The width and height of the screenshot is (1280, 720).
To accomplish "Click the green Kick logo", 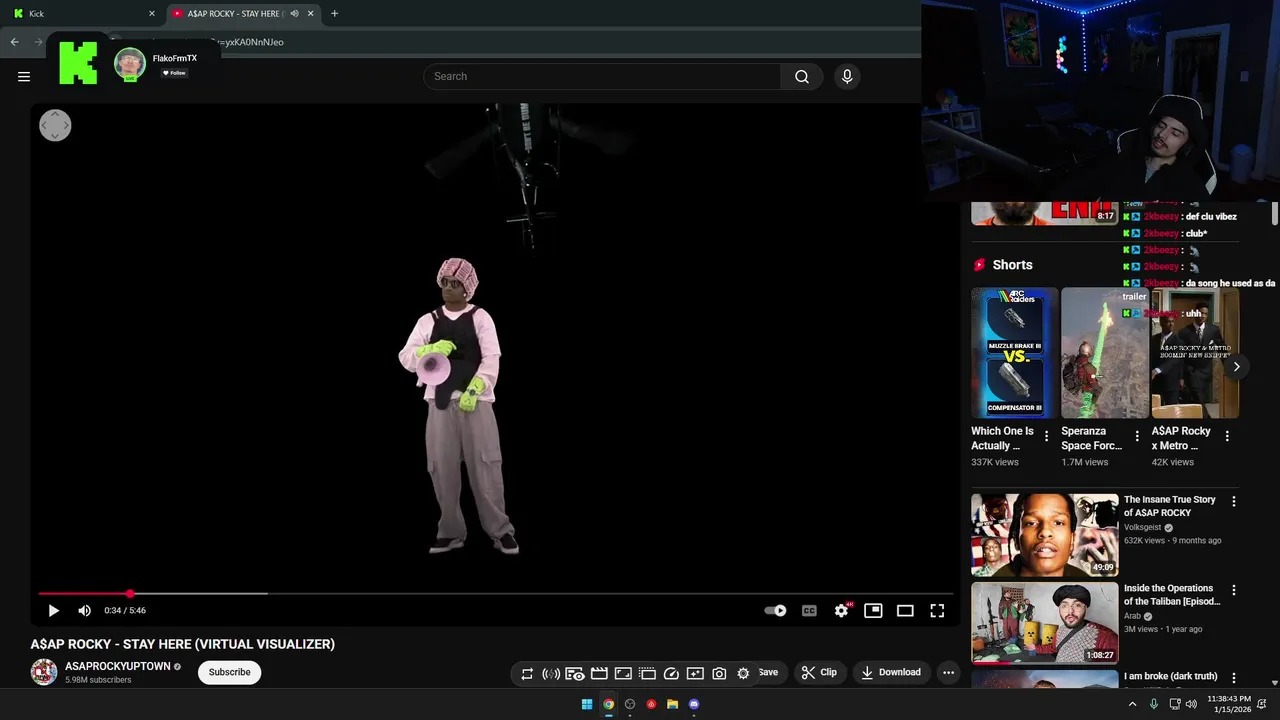I will [x=78, y=63].
